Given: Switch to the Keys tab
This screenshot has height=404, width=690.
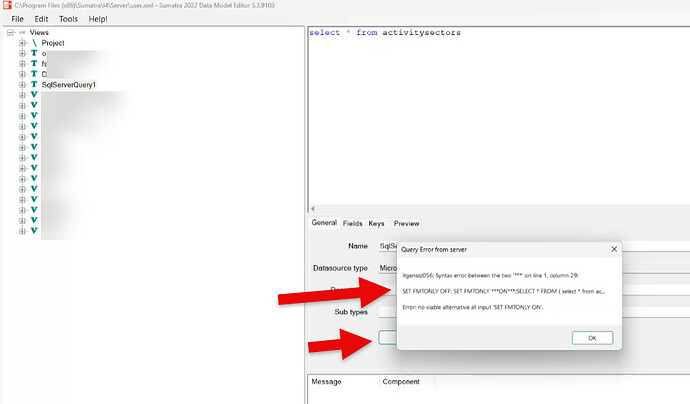Looking at the screenshot, I should 376,223.
